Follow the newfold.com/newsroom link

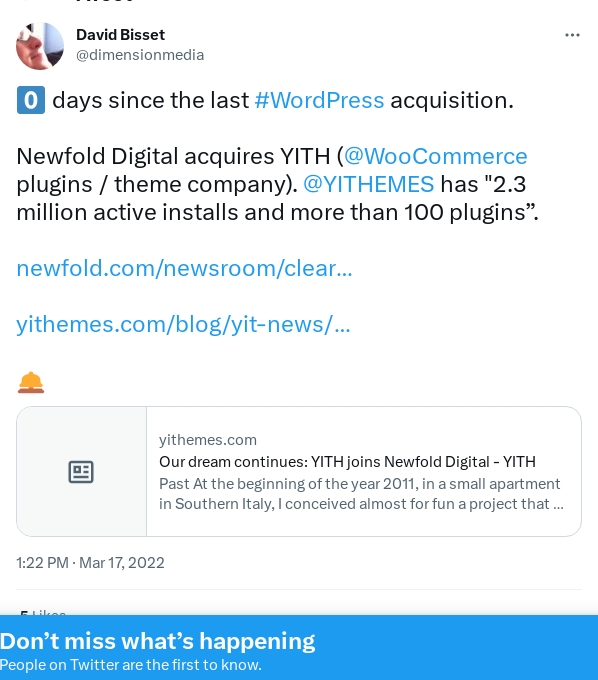(x=184, y=268)
